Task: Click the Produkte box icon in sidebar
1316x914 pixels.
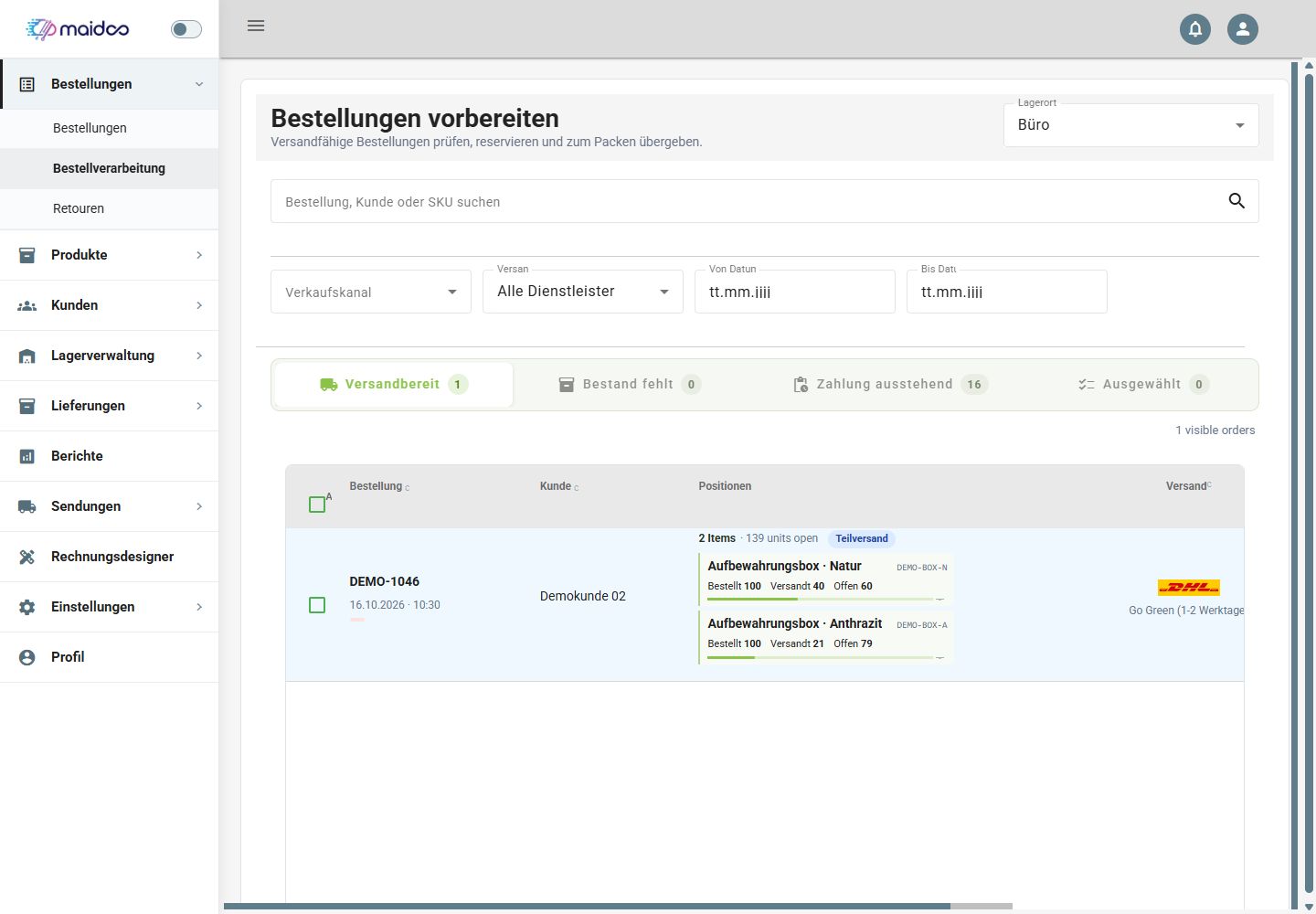Action: coord(27,255)
